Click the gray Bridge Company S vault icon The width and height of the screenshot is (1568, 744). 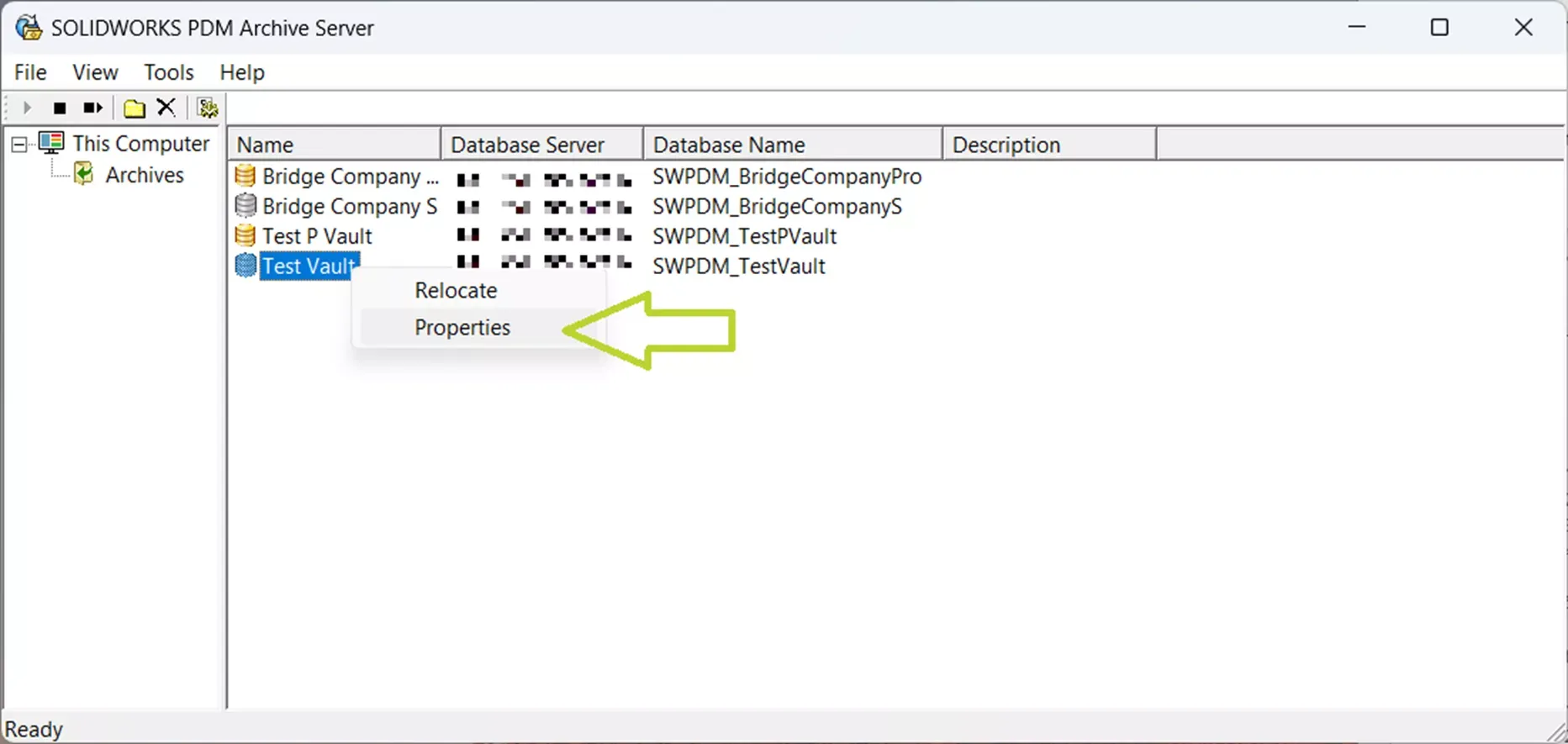point(245,205)
